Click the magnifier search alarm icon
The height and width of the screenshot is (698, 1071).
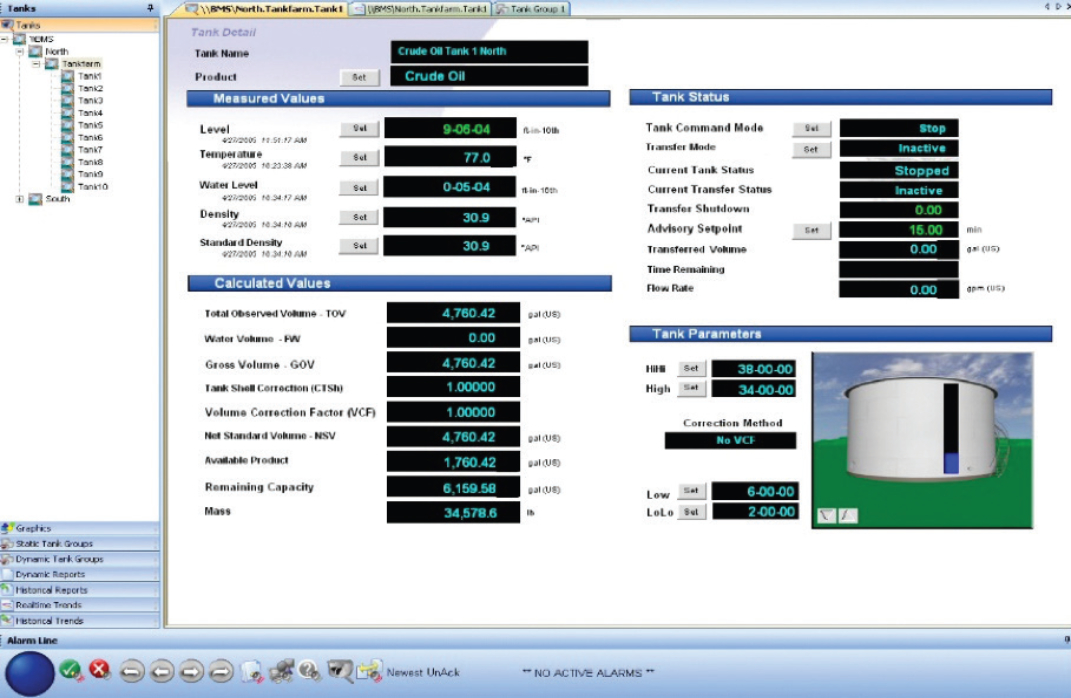[339, 671]
